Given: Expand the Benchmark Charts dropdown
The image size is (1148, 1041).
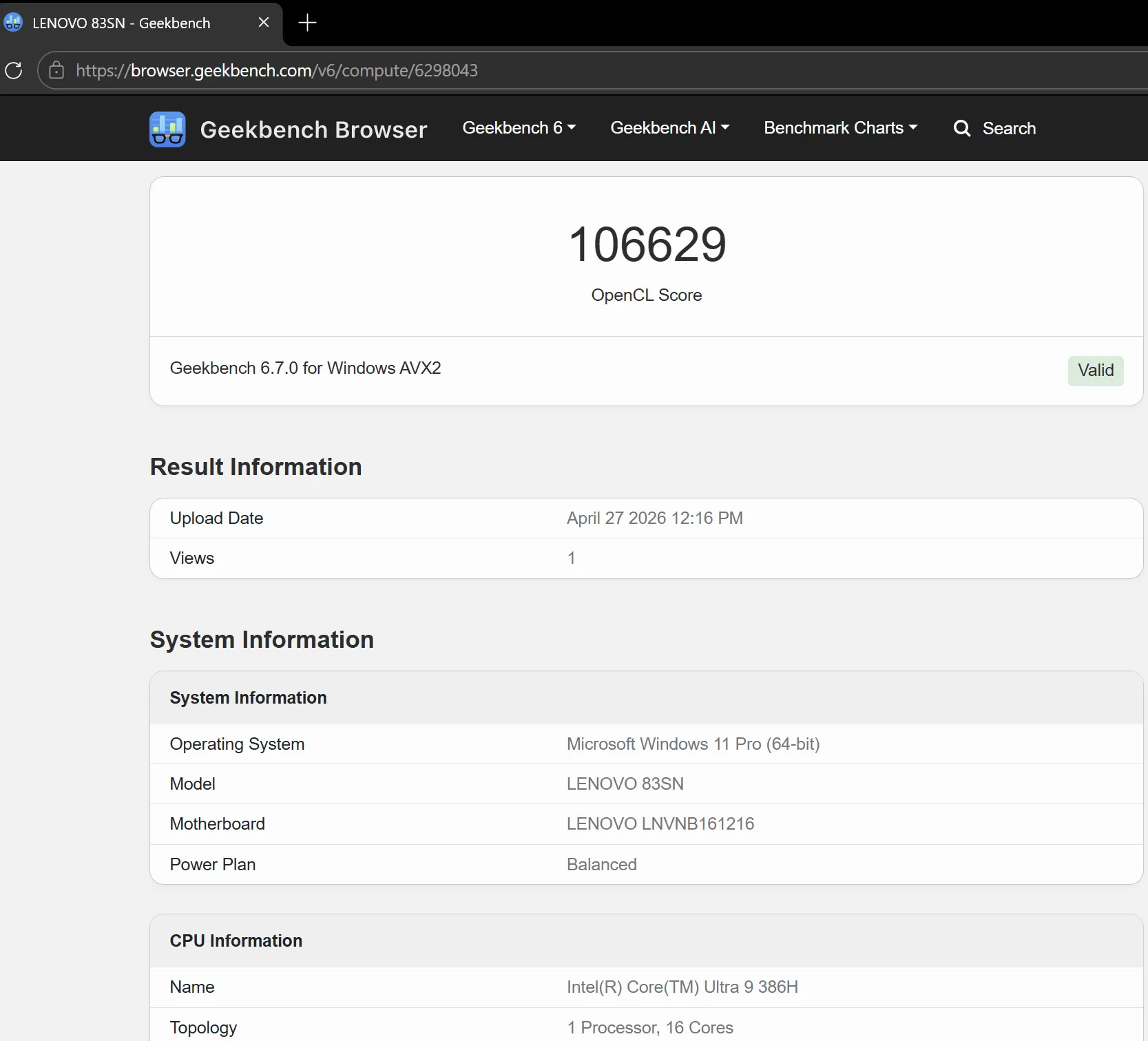Looking at the screenshot, I should click(841, 128).
